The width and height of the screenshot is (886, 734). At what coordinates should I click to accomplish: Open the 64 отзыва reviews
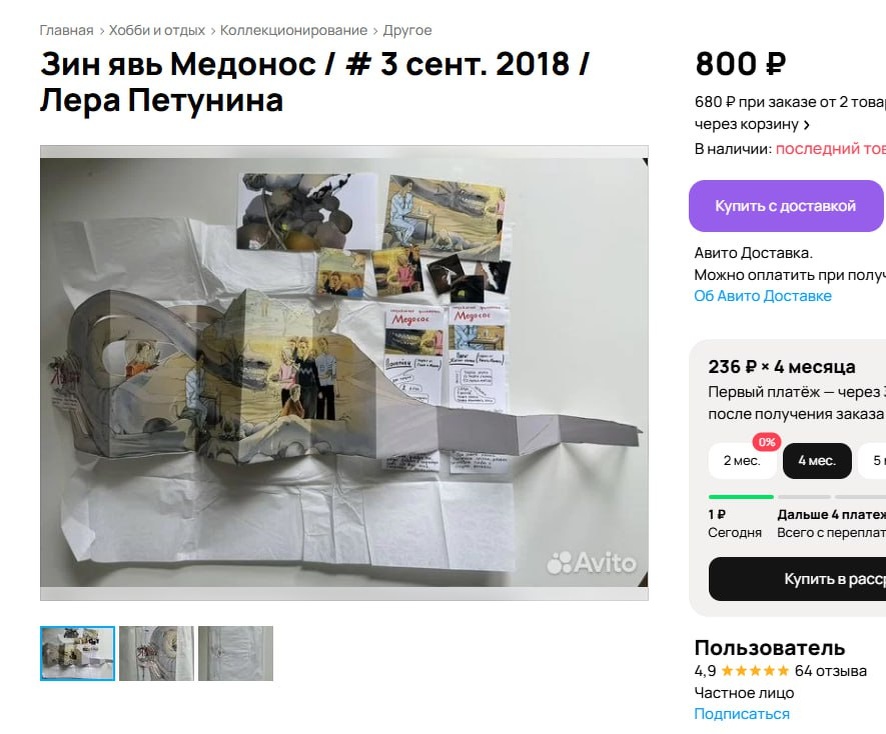[831, 671]
